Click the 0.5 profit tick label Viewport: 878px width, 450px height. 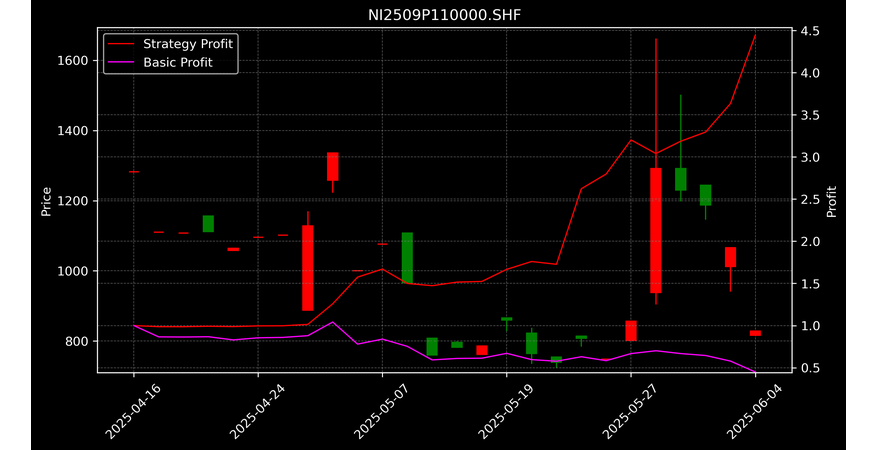tap(810, 368)
